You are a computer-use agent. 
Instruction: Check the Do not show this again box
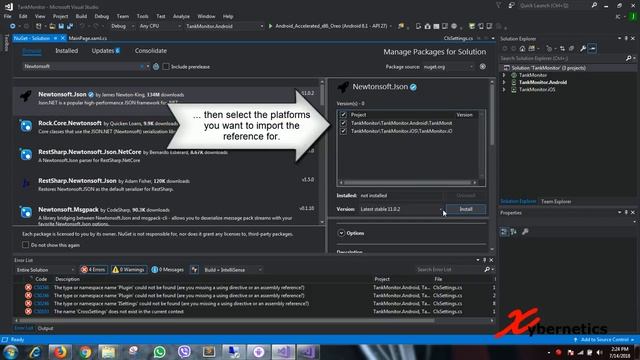pos(25,245)
